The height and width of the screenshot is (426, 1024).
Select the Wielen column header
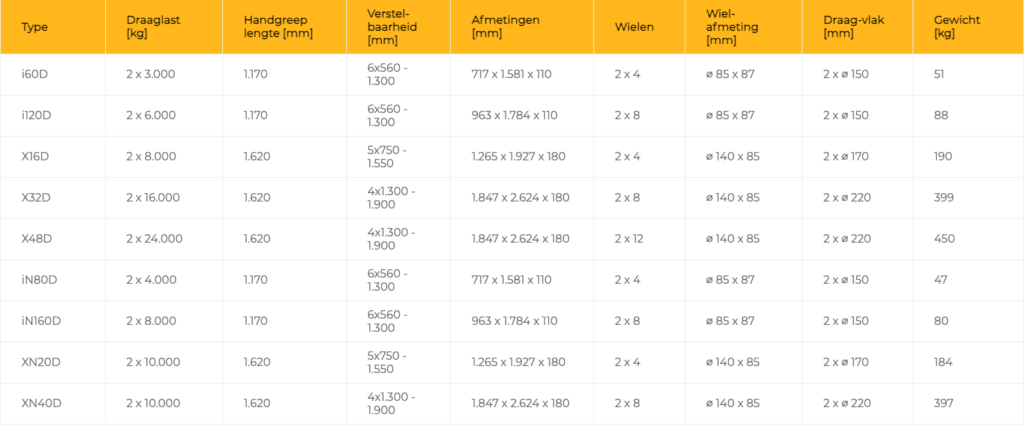pos(639,27)
